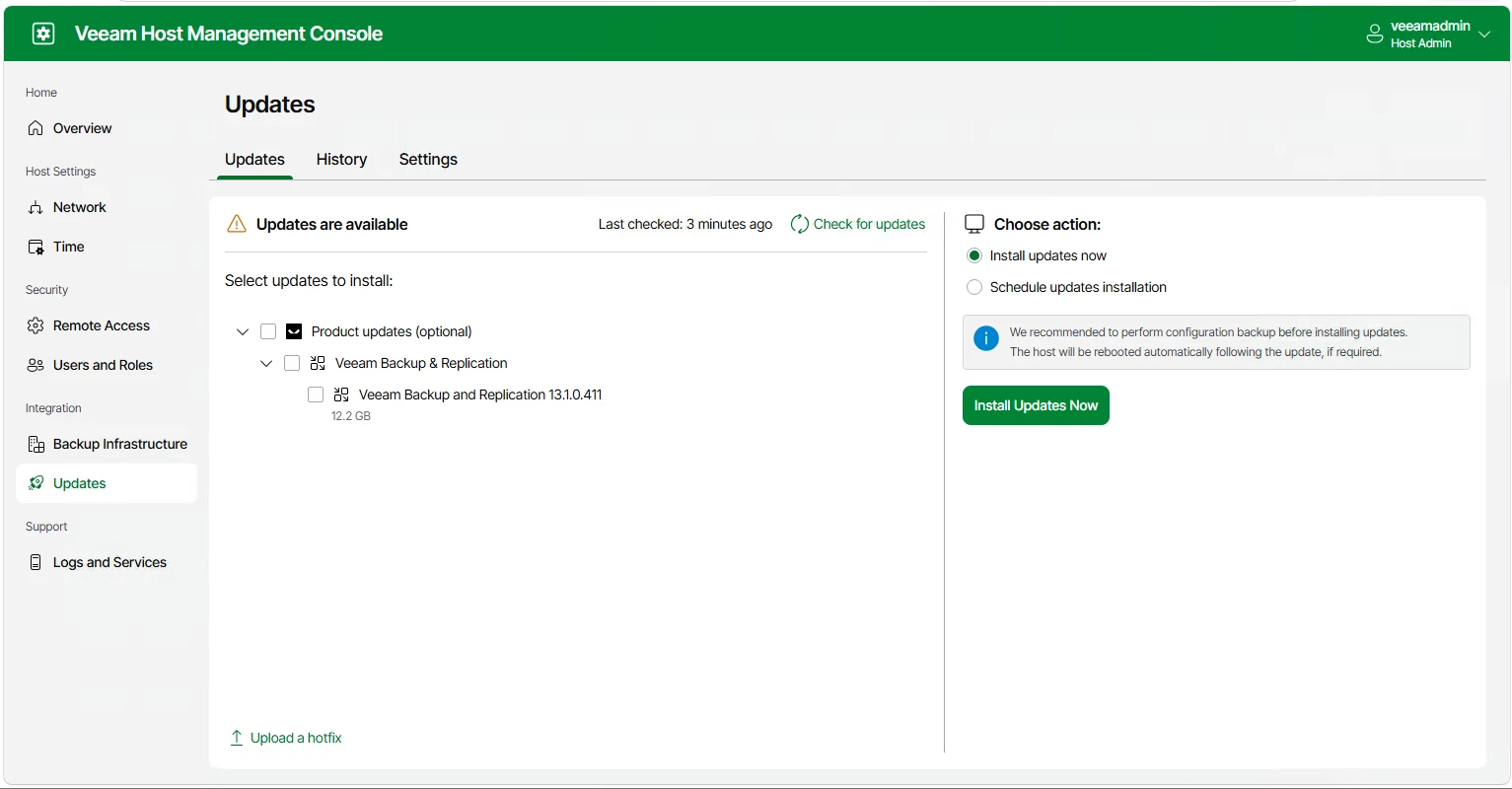
Task: Click the Time settings icon
Action: 36,247
